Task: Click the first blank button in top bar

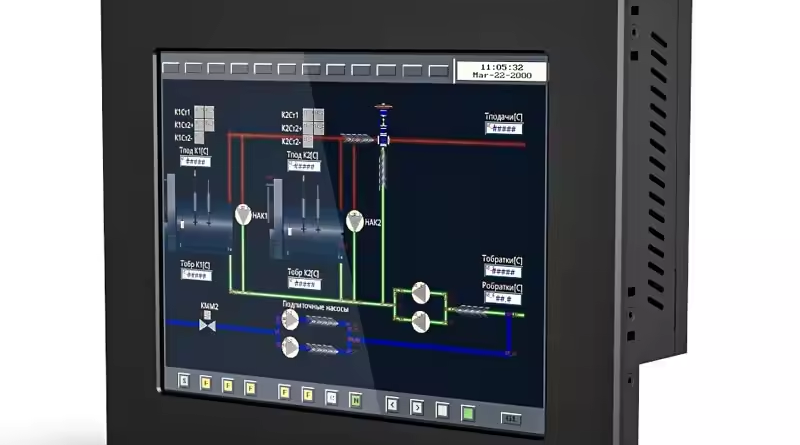Action: tap(170, 69)
